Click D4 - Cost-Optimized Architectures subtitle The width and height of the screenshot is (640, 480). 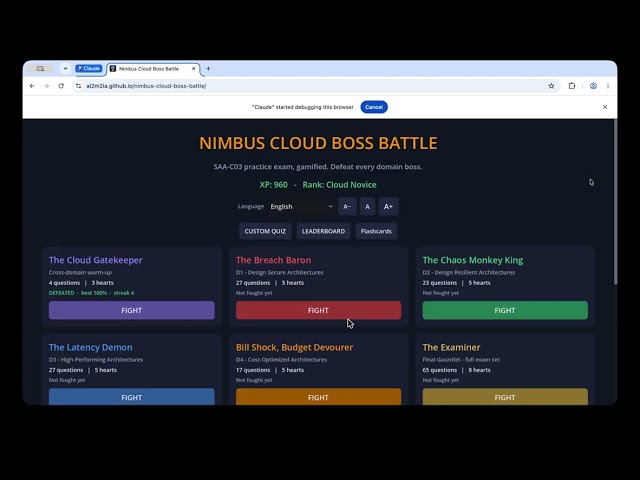(x=281, y=360)
